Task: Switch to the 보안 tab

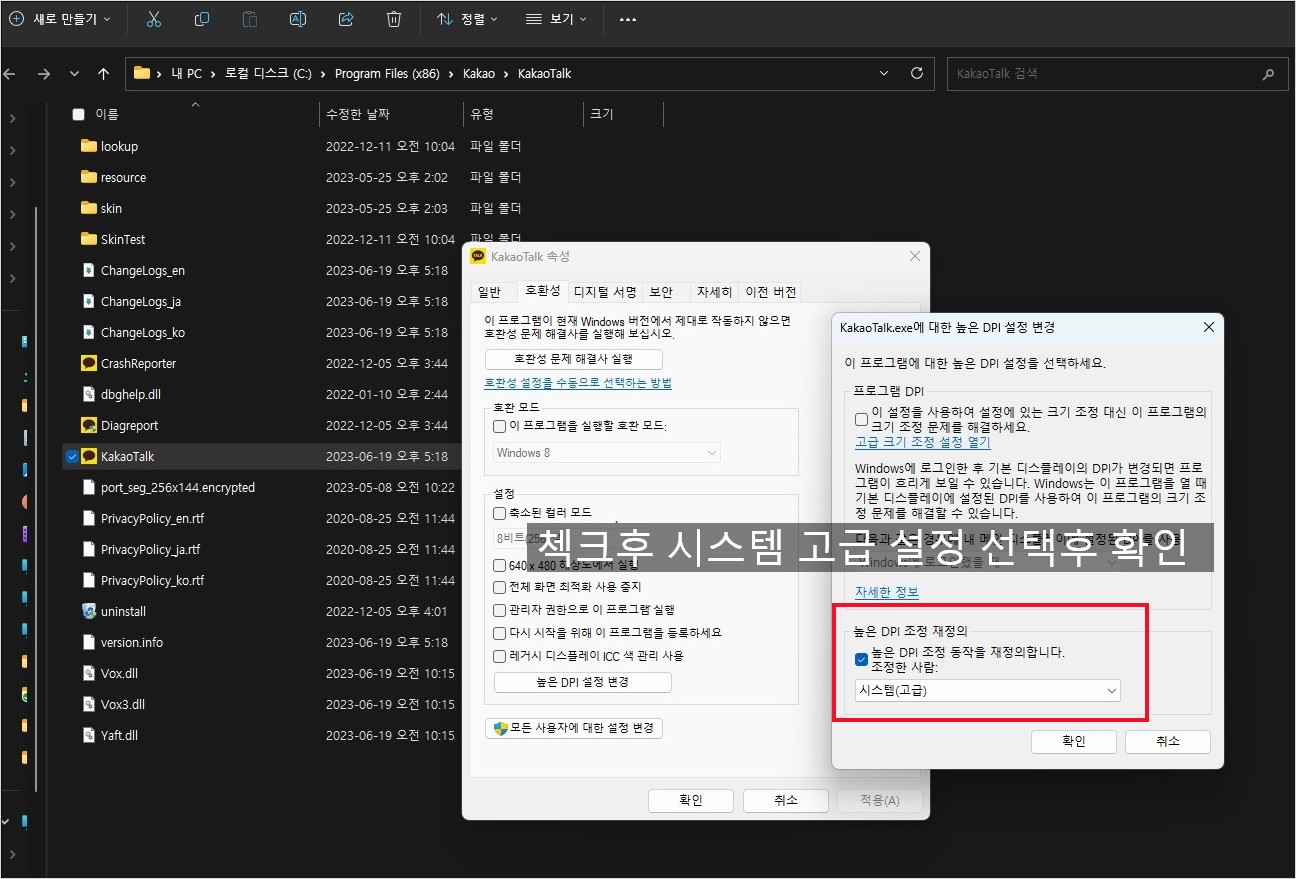Action: click(661, 292)
